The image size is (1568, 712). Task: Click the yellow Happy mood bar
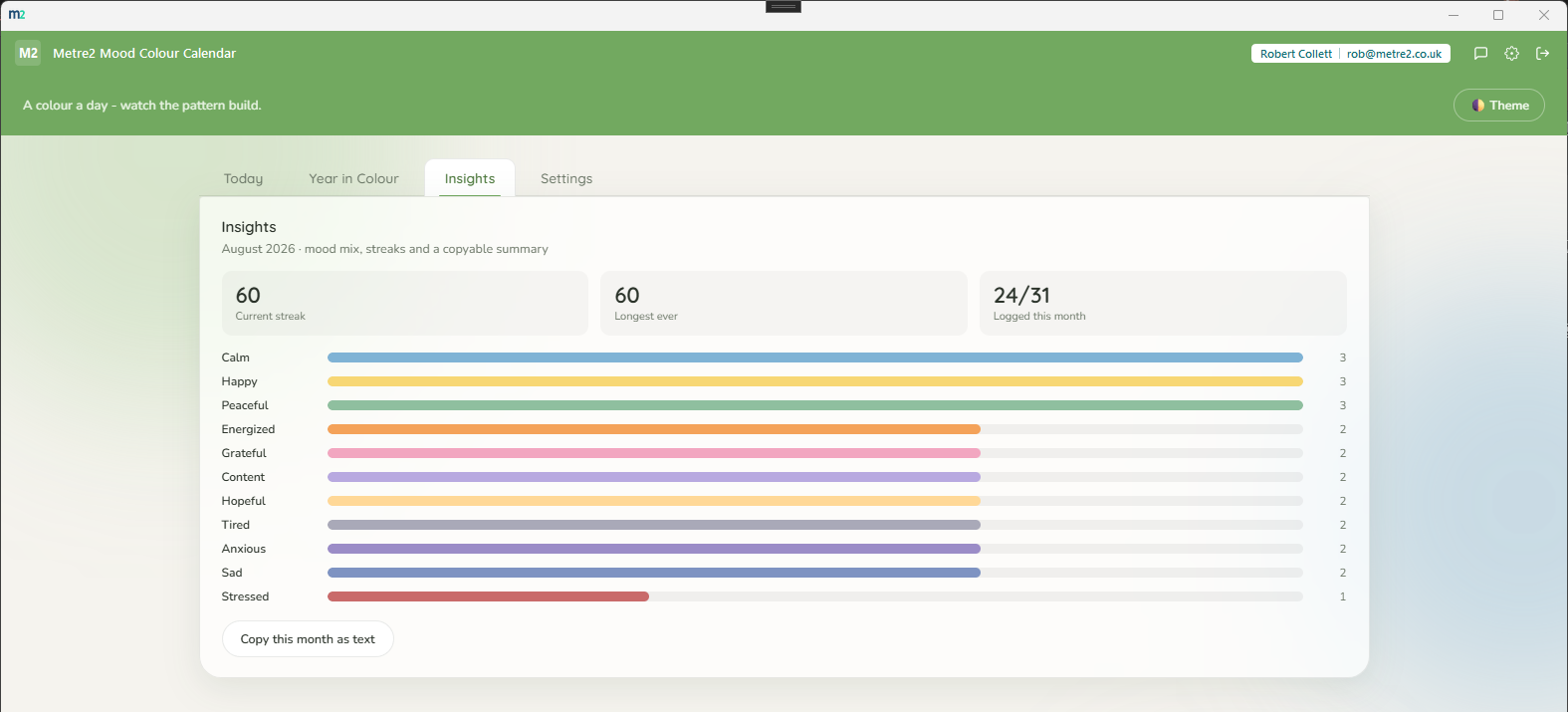(x=815, y=381)
